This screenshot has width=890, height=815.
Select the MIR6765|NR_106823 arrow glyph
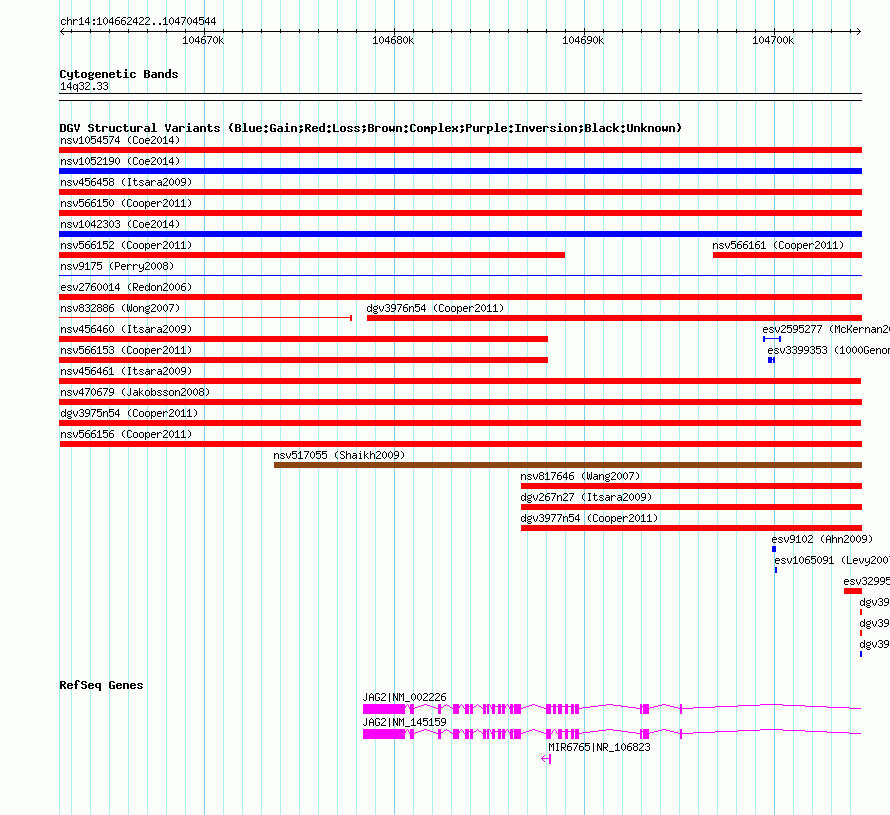pyautogui.click(x=546, y=759)
